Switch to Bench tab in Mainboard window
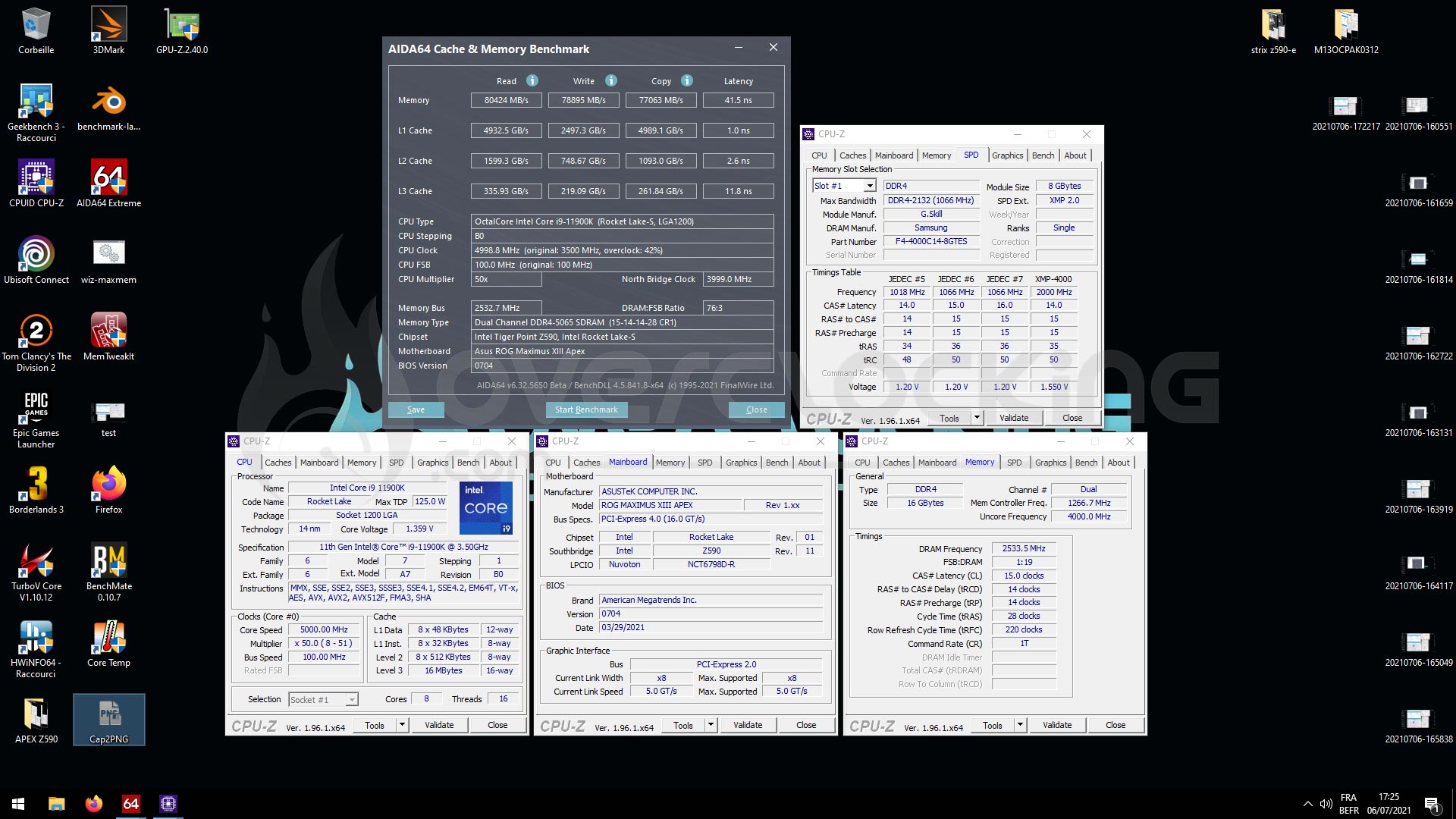This screenshot has height=819, width=1456. [x=777, y=463]
